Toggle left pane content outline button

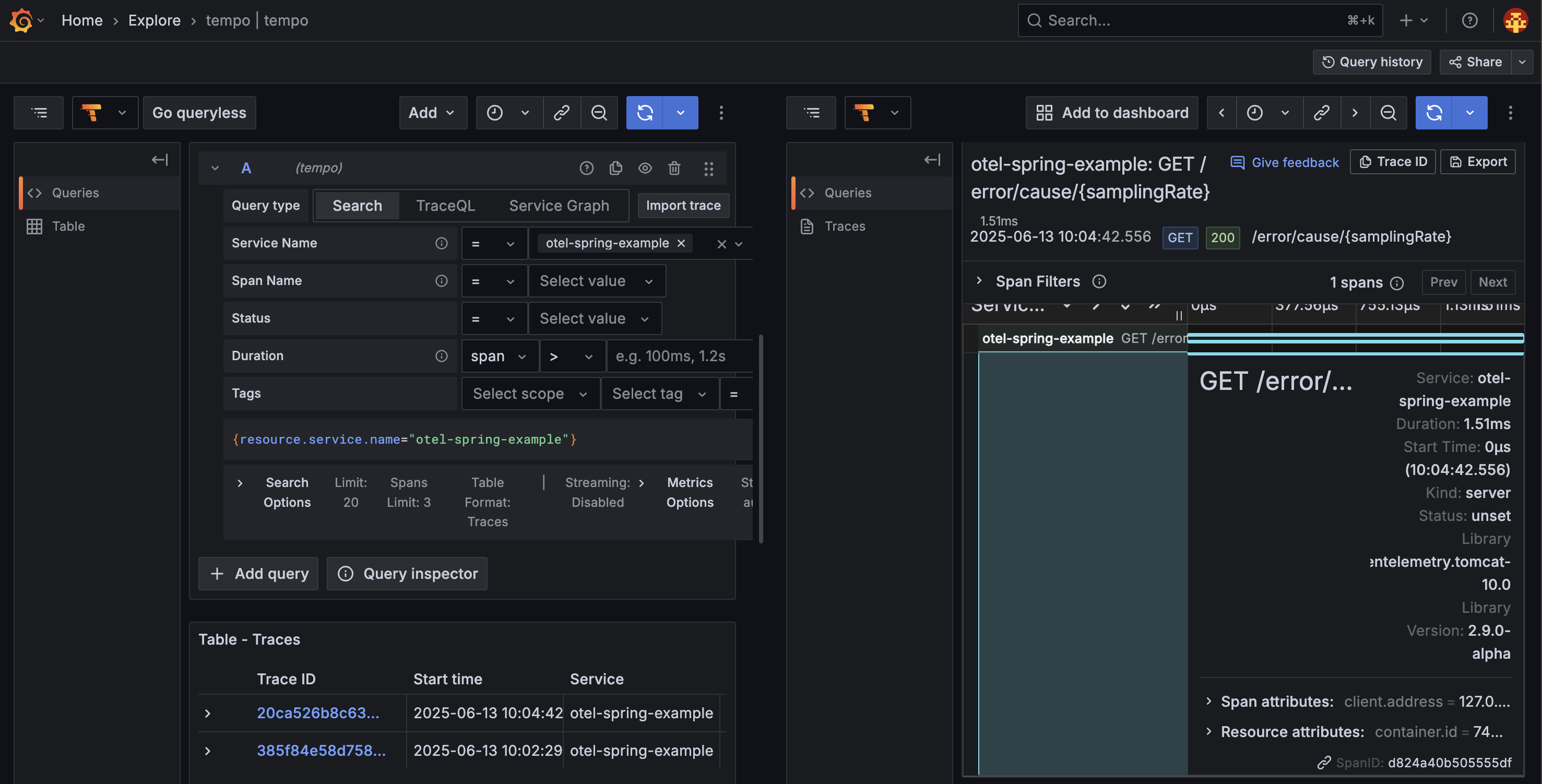coord(39,113)
